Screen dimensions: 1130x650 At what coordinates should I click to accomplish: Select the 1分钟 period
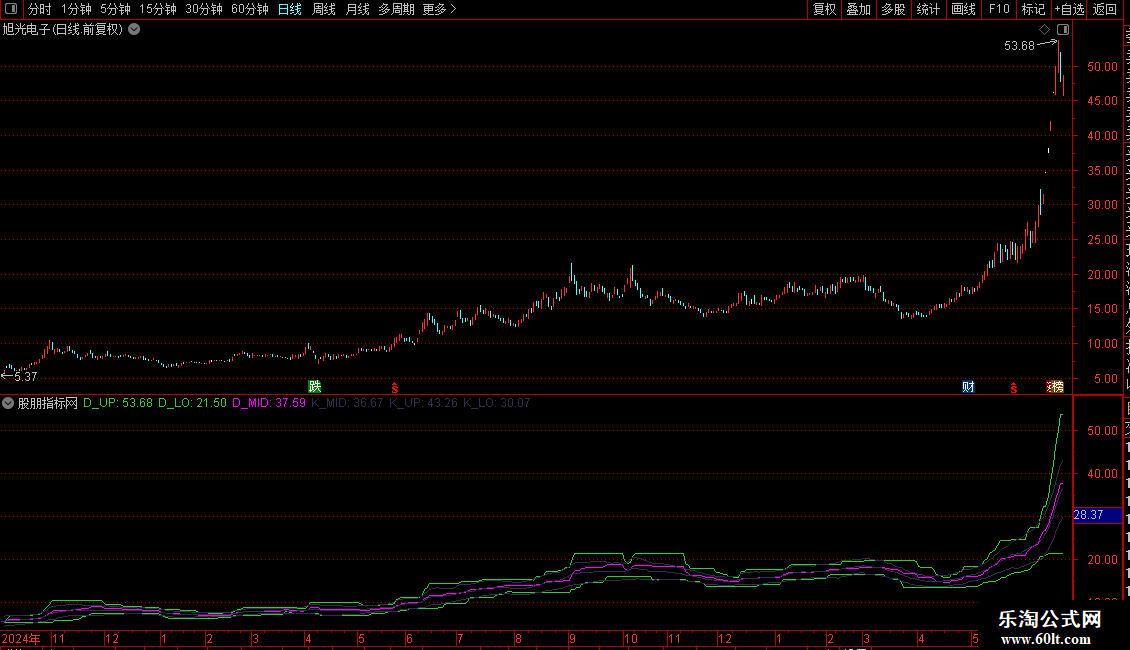coord(76,9)
